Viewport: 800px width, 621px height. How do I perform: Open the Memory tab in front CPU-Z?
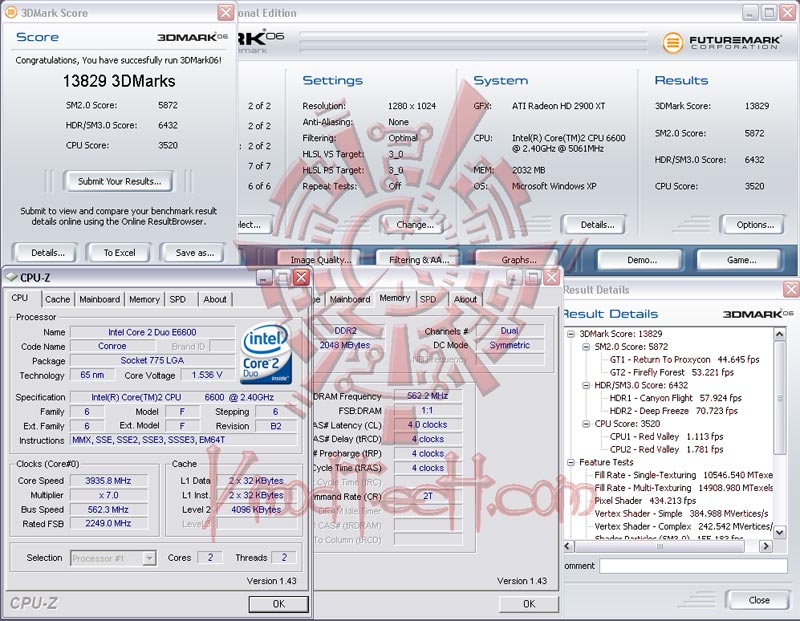[x=144, y=299]
